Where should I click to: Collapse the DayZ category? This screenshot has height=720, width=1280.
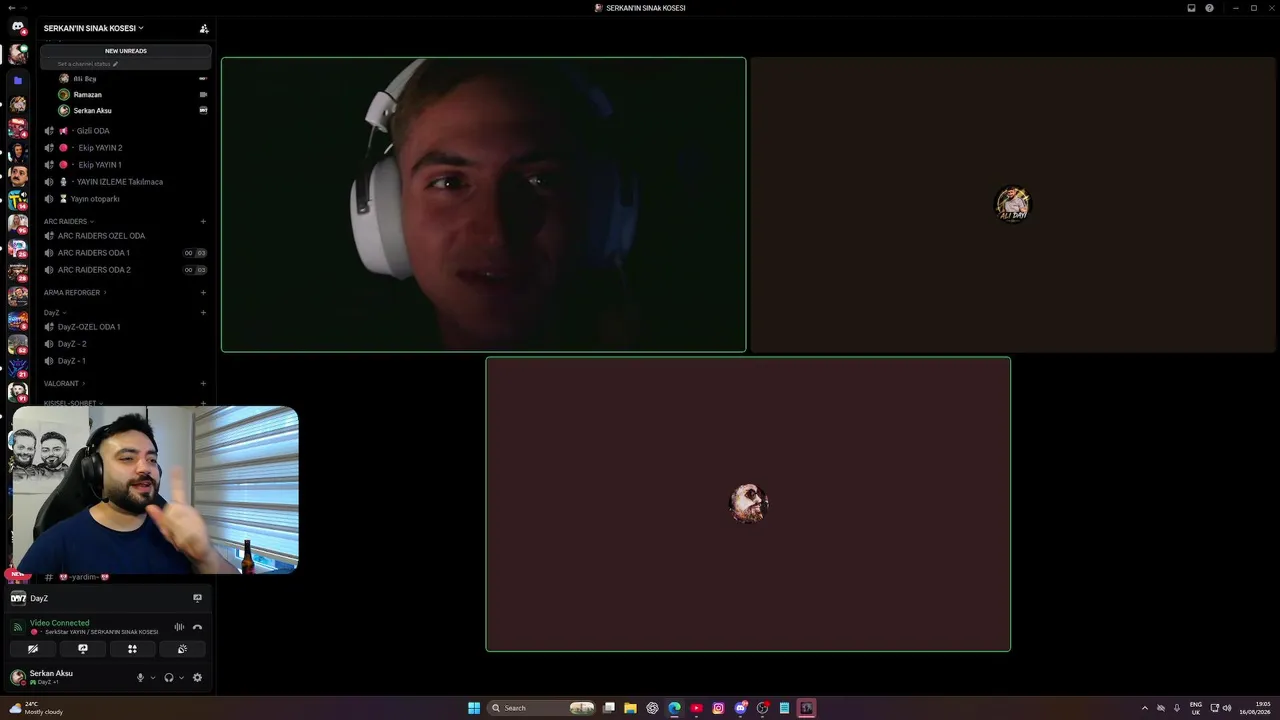[x=55, y=313]
